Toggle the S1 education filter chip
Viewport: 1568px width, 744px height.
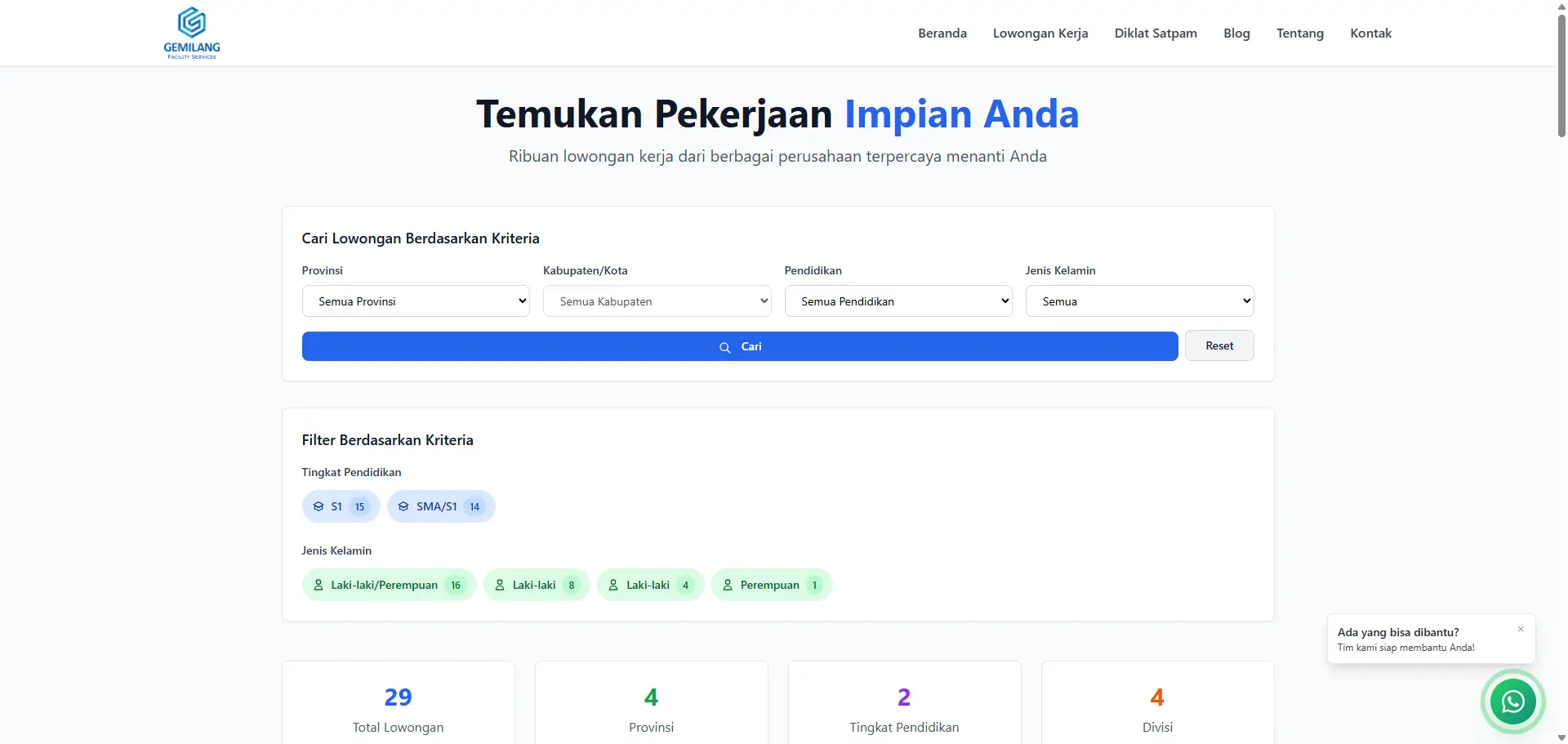point(340,506)
